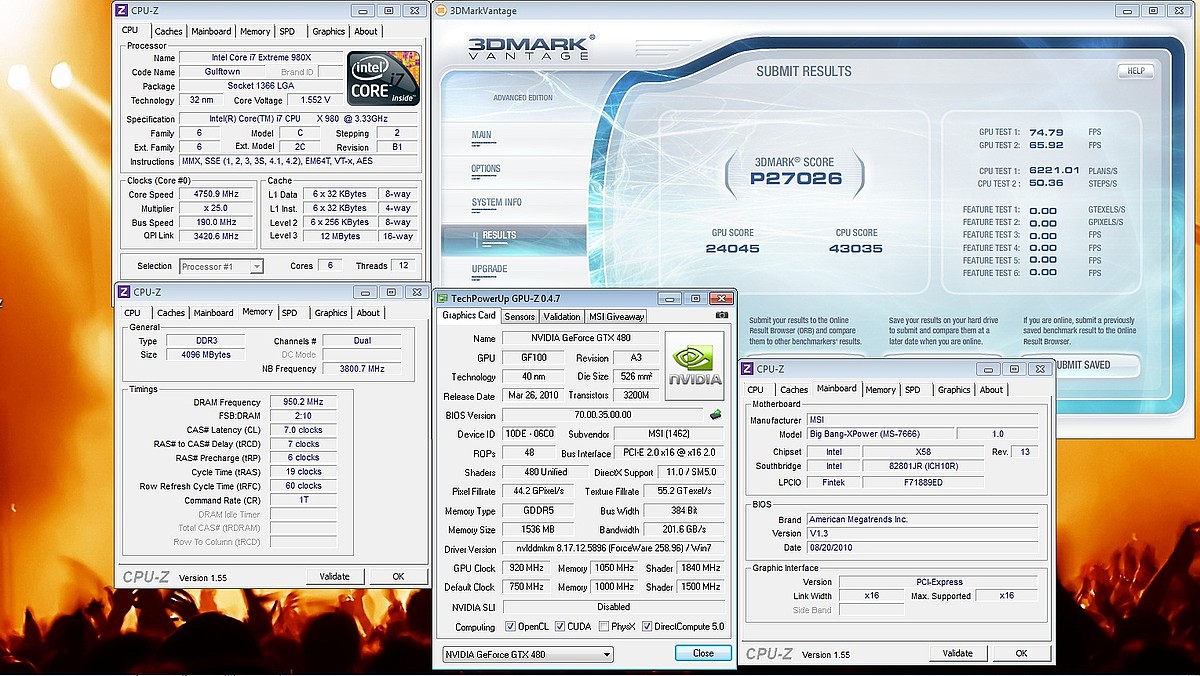Open Memory tab in the CPU-Z Mainboard window
The height and width of the screenshot is (676, 1200).
pyautogui.click(x=880, y=390)
